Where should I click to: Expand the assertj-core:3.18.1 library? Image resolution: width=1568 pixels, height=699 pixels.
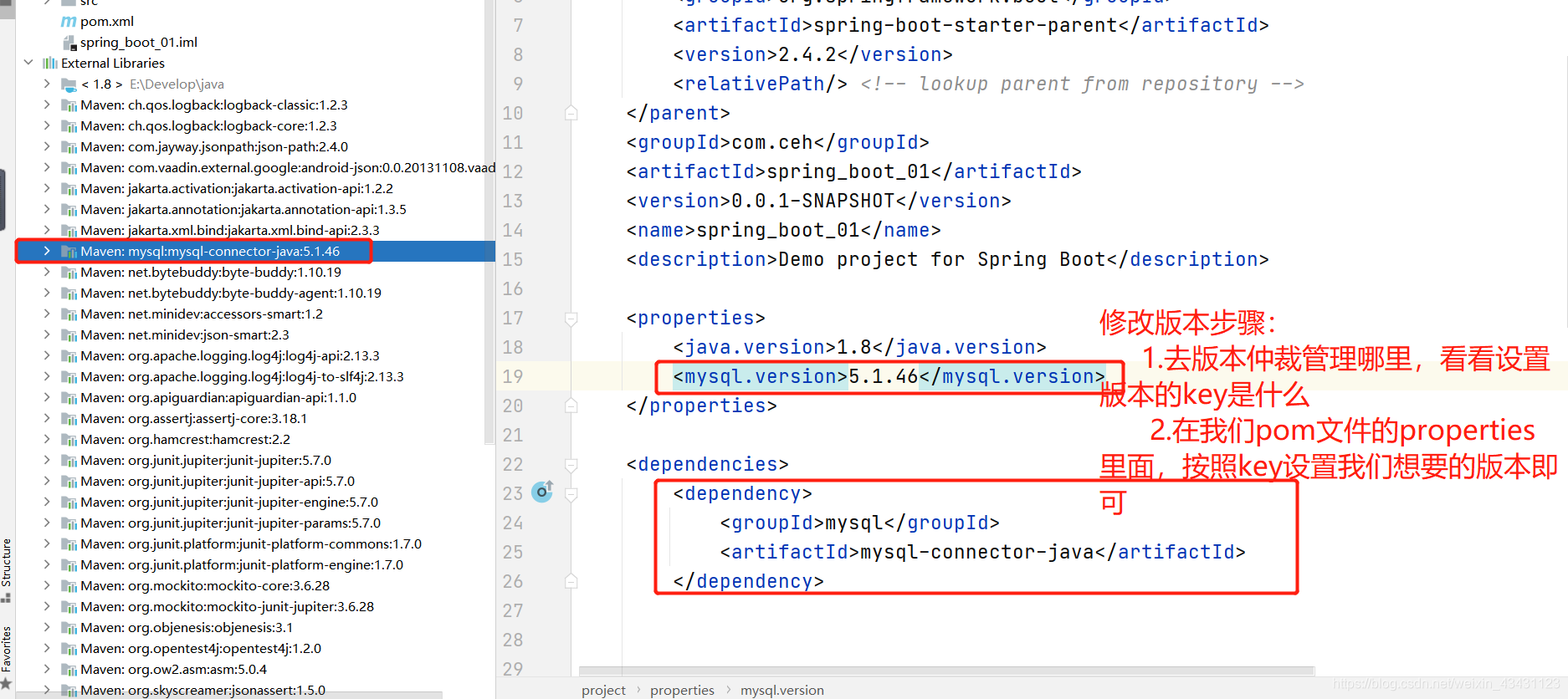pos(47,418)
